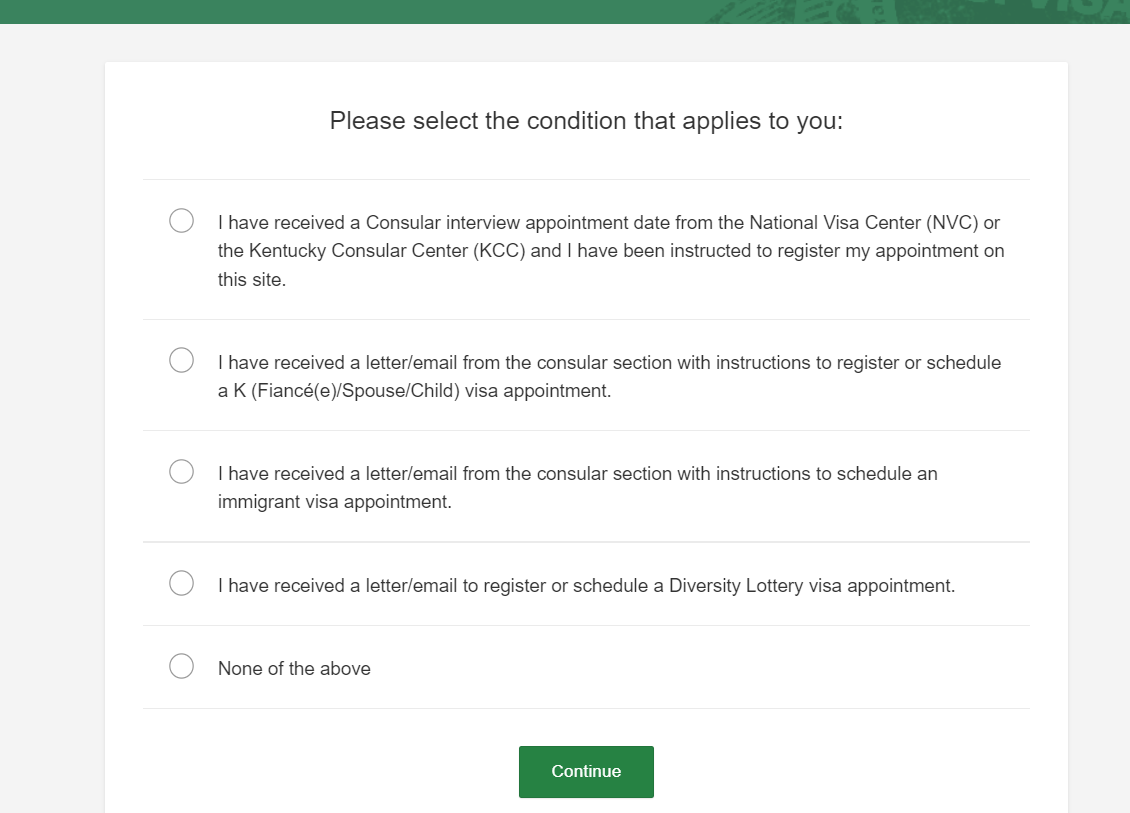Click the 'None of the above' label text

tap(294, 669)
